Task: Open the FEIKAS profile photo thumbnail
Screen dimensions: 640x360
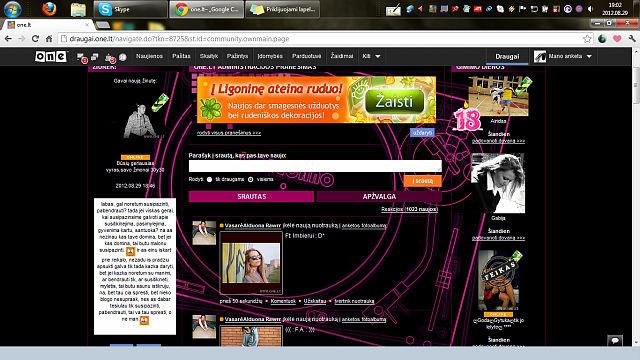Action: [498, 280]
